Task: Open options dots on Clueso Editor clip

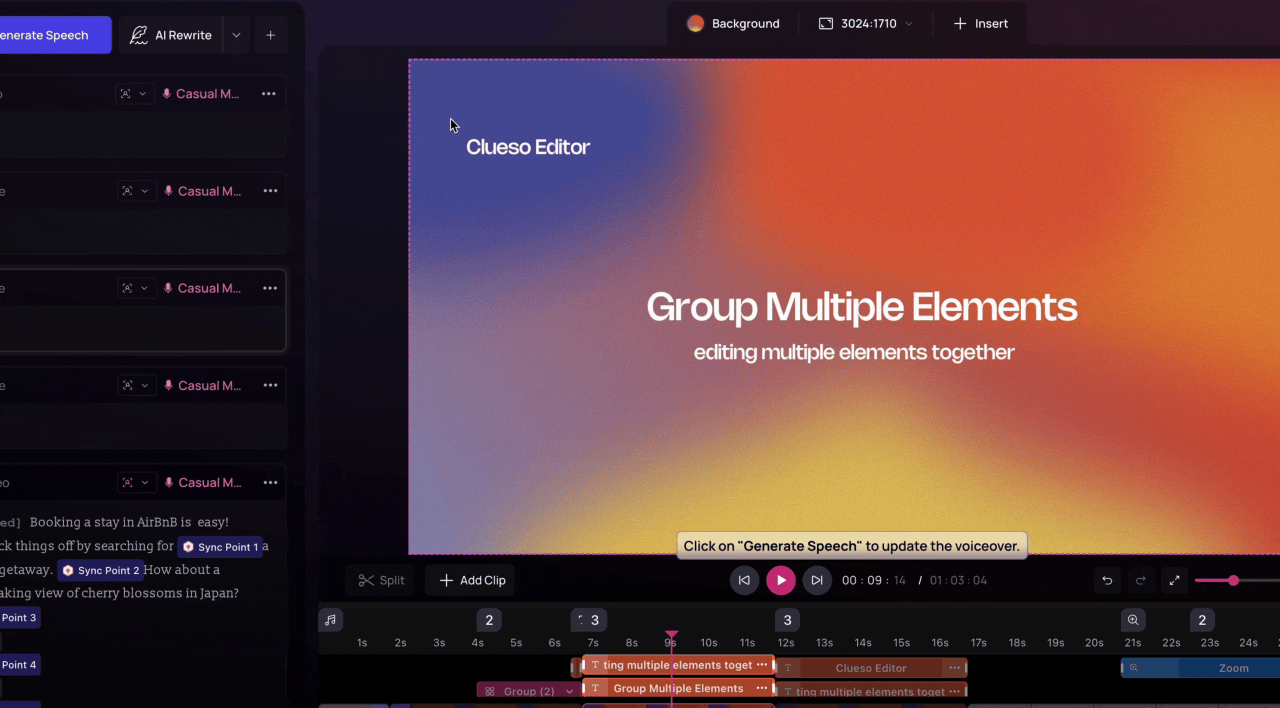Action: pos(954,668)
